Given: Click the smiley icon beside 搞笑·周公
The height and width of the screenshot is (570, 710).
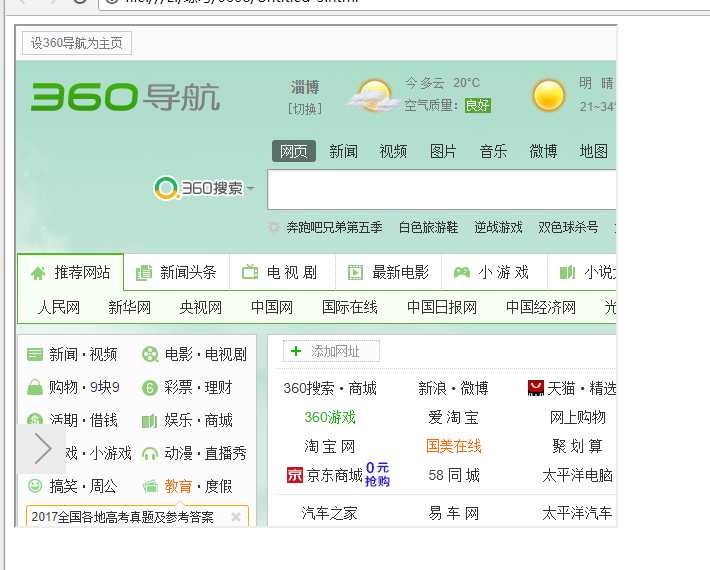Looking at the screenshot, I should (x=35, y=486).
